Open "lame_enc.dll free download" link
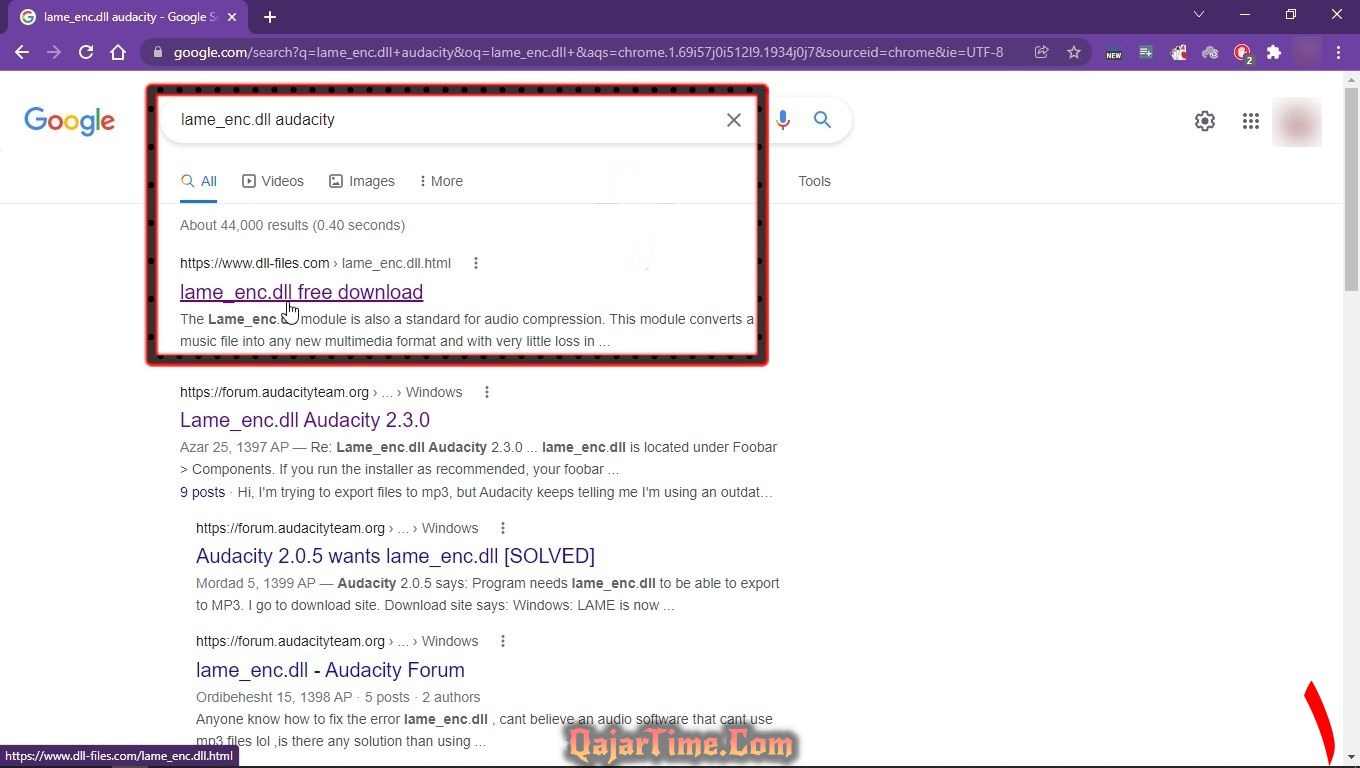Screen dimensions: 1360x768 click(301, 292)
